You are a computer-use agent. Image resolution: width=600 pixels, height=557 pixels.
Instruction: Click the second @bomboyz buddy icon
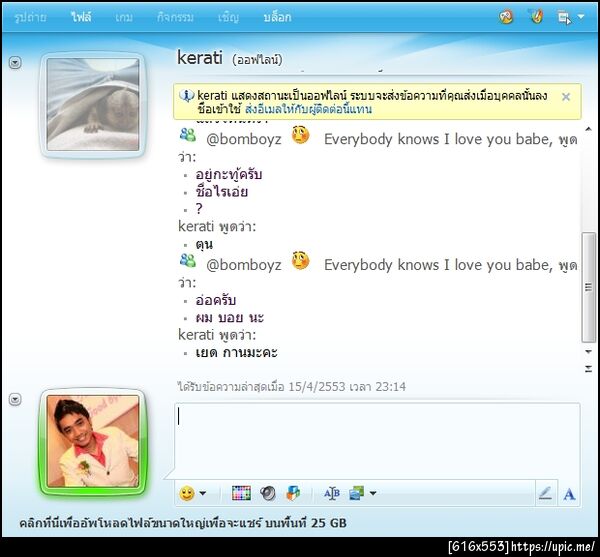(188, 261)
